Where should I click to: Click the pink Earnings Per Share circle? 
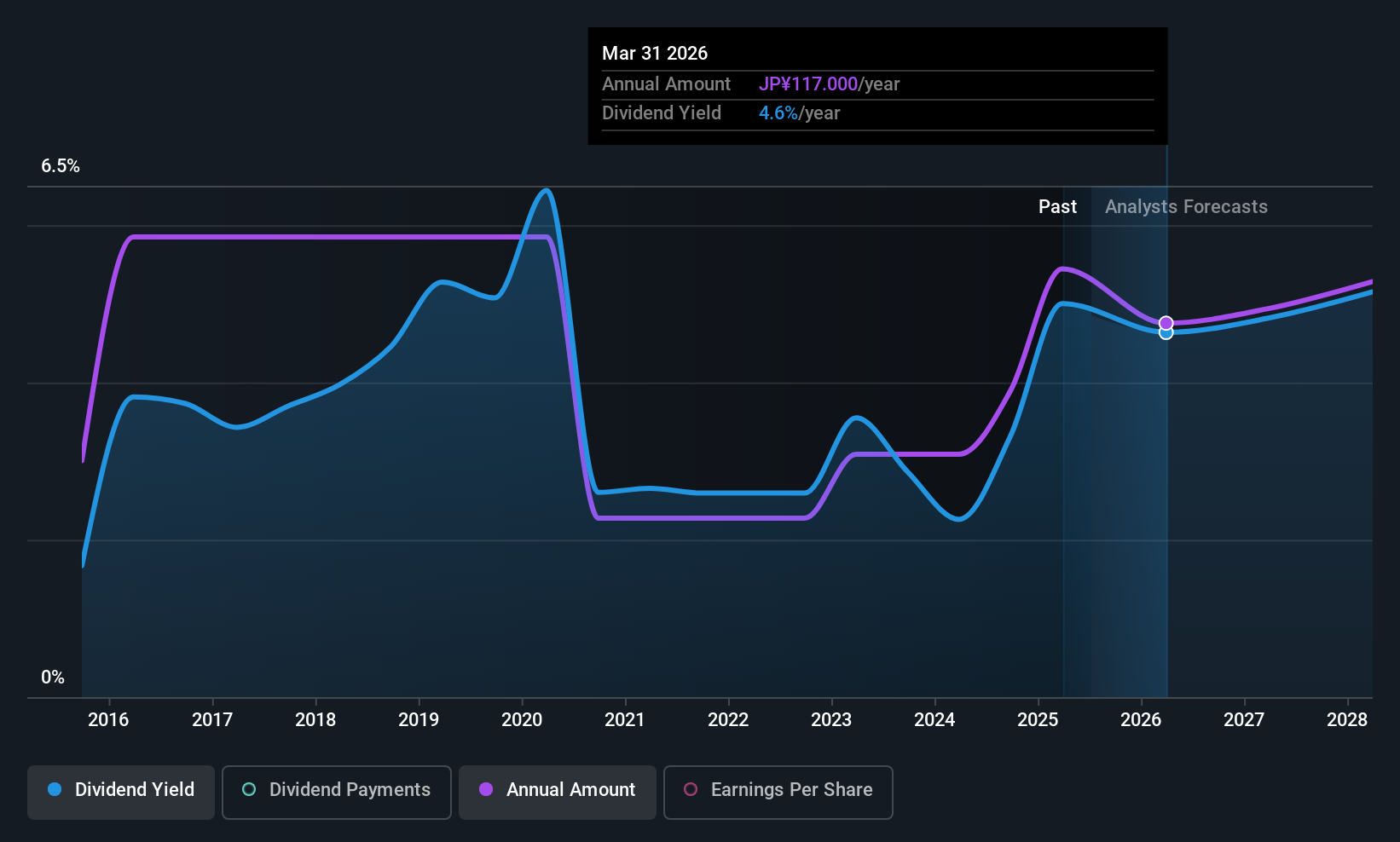tap(691, 789)
